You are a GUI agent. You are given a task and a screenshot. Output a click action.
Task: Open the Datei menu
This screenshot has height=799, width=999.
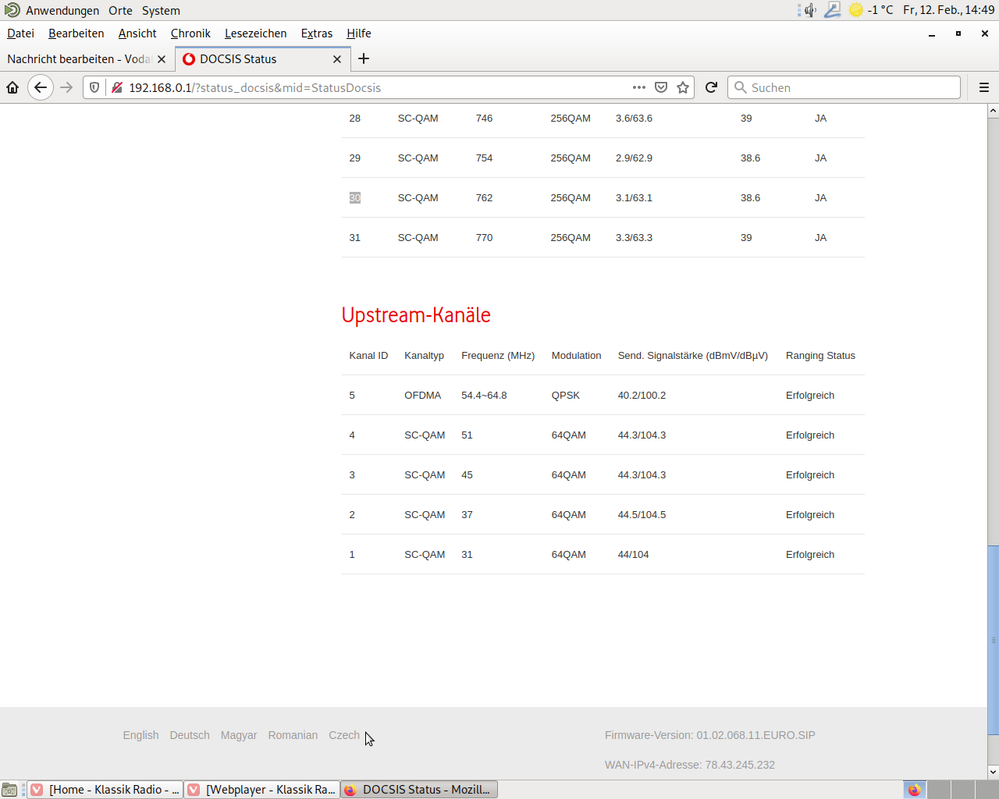(20, 33)
